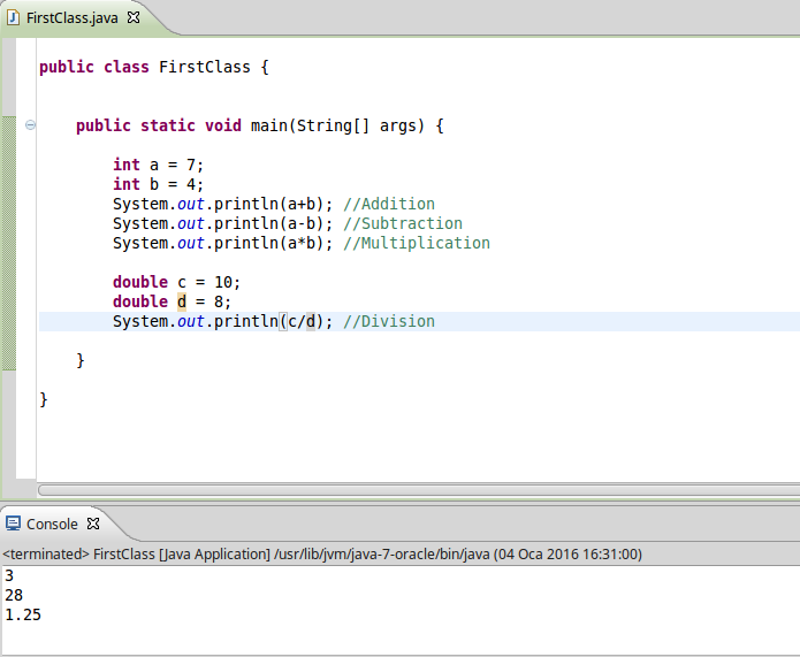Click the '//Multiplication' comment
The height and width of the screenshot is (657, 800).
click(415, 243)
